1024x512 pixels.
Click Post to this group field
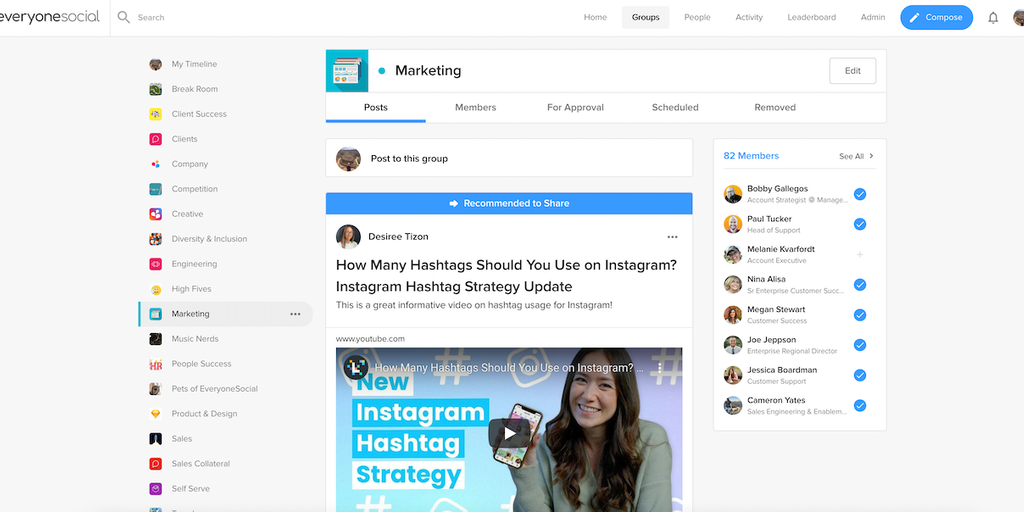[x=509, y=159]
